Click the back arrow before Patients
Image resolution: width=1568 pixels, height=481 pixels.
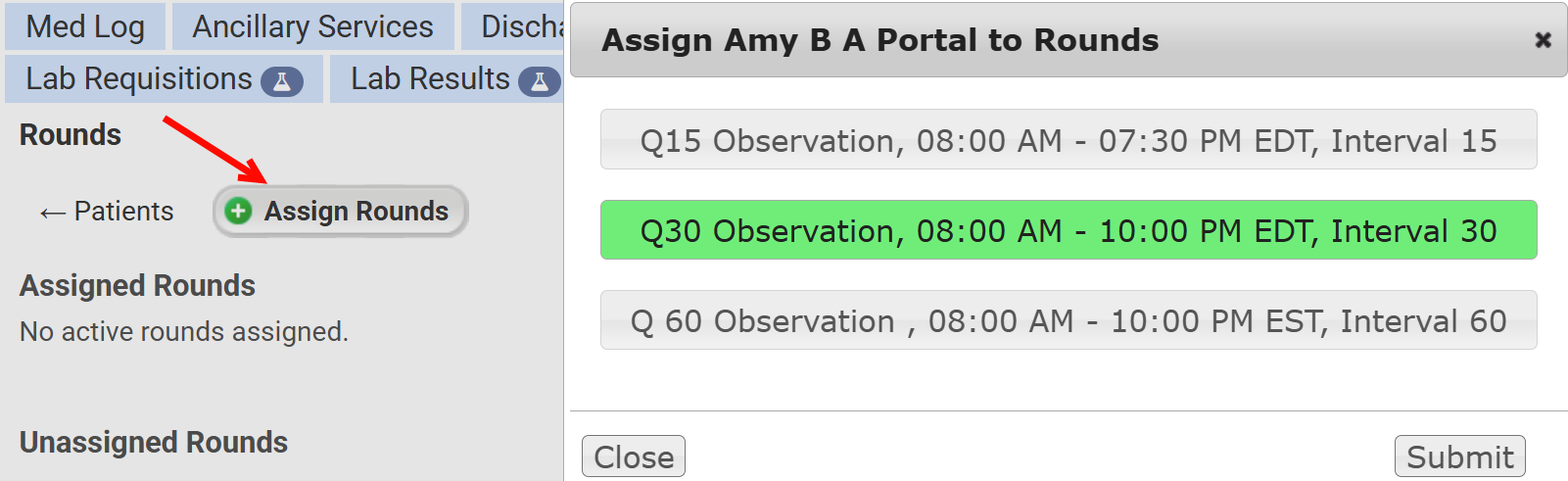click(52, 213)
